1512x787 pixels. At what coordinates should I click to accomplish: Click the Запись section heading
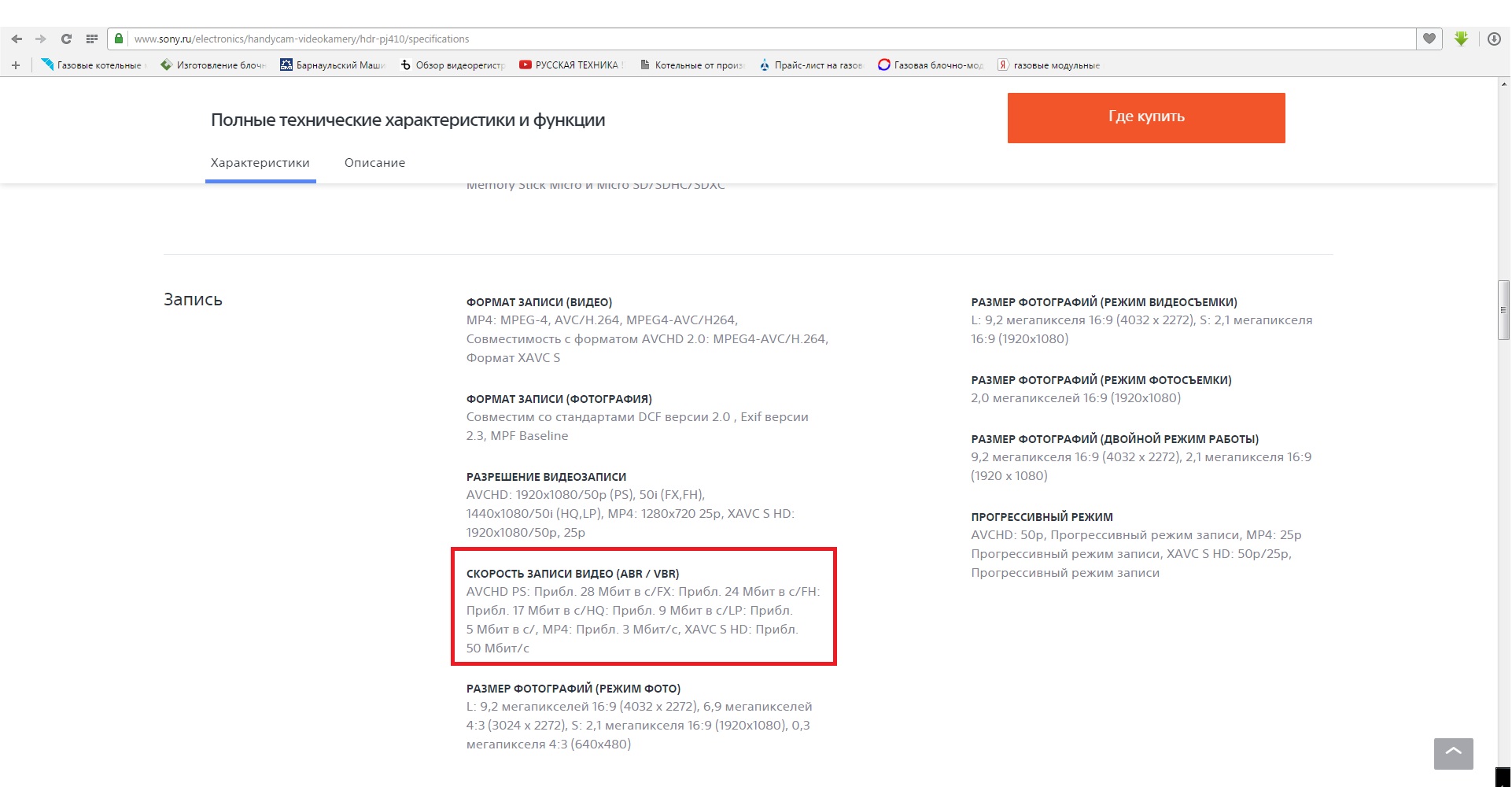(x=193, y=300)
